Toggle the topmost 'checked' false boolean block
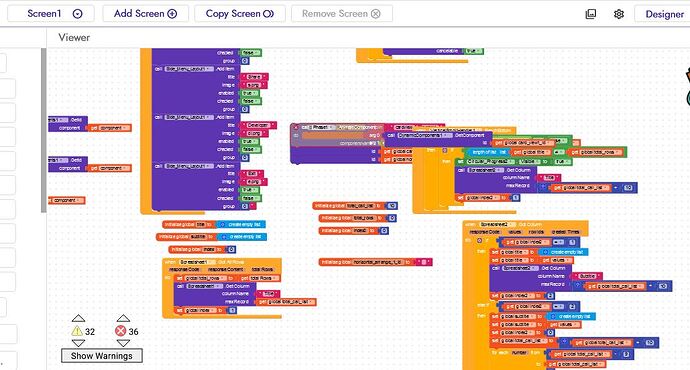 click(251, 53)
